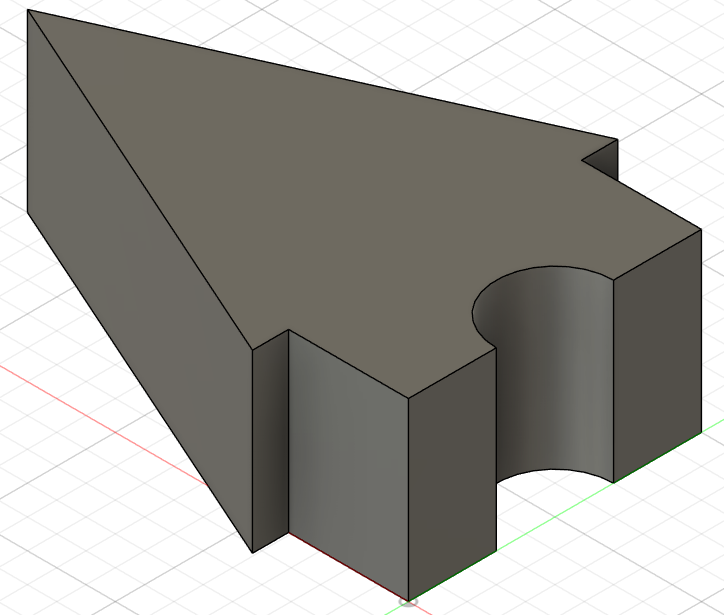Select the right-end side face beyond the cutout

coord(658,356)
